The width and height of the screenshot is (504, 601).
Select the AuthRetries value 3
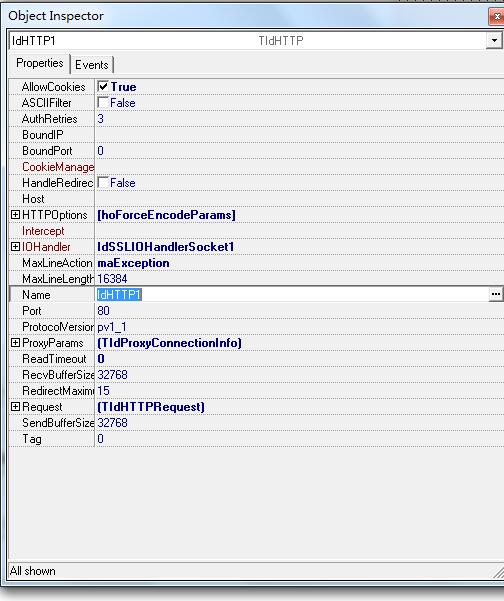(100, 119)
